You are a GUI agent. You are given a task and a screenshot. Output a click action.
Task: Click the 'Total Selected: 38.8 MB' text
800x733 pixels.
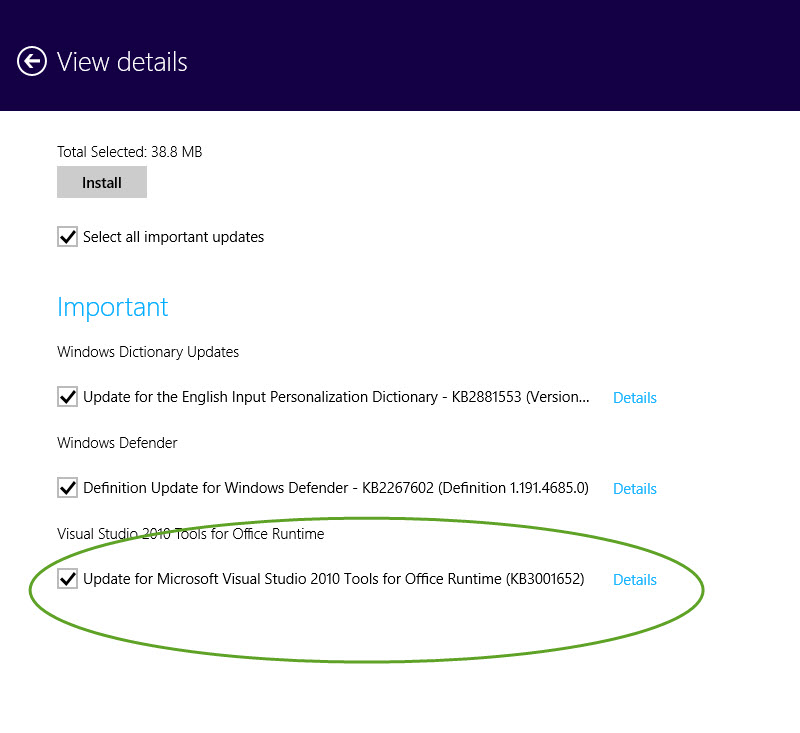[130, 152]
